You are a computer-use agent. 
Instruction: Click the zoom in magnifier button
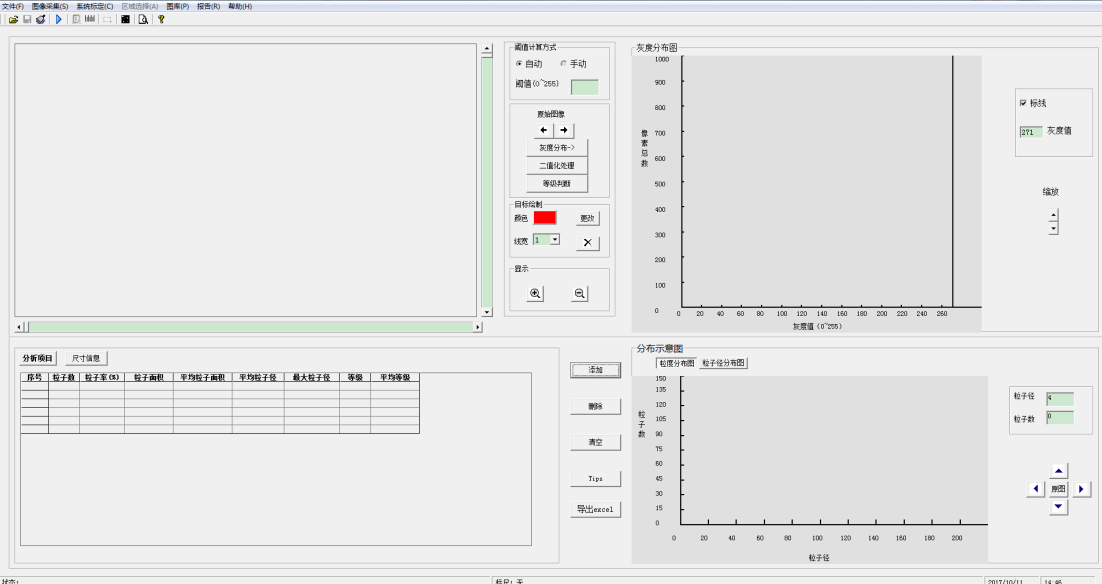(536, 294)
